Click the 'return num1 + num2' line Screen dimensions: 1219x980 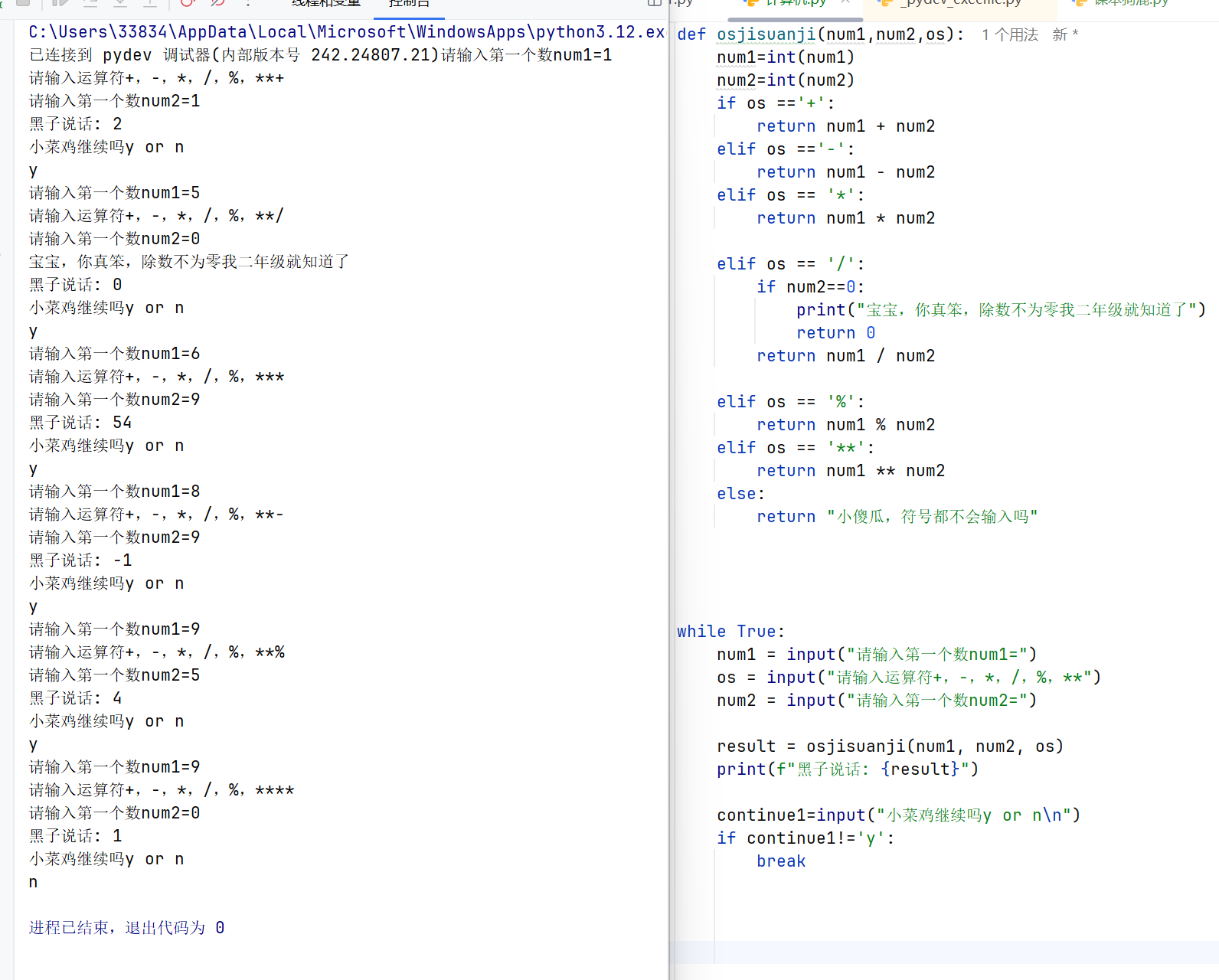tap(846, 126)
